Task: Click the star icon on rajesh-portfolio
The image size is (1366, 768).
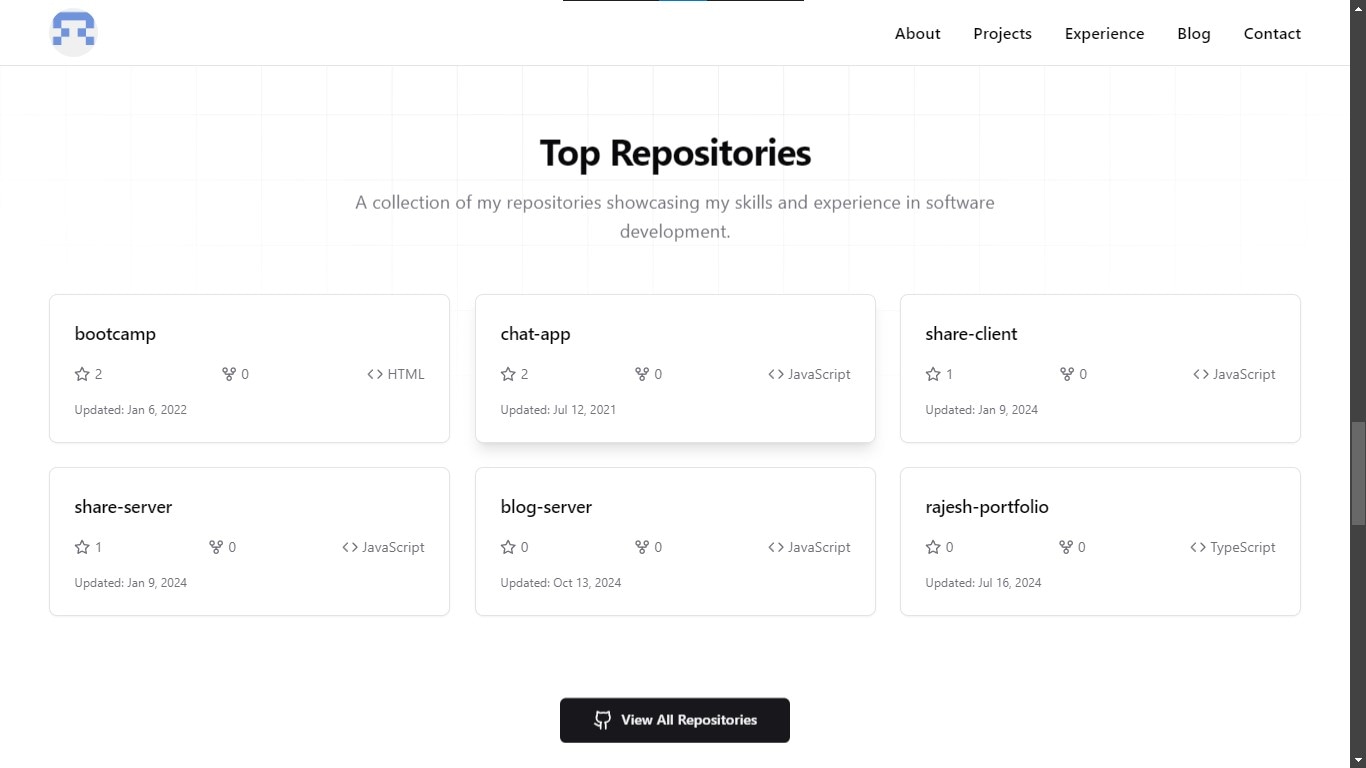Action: tap(933, 547)
